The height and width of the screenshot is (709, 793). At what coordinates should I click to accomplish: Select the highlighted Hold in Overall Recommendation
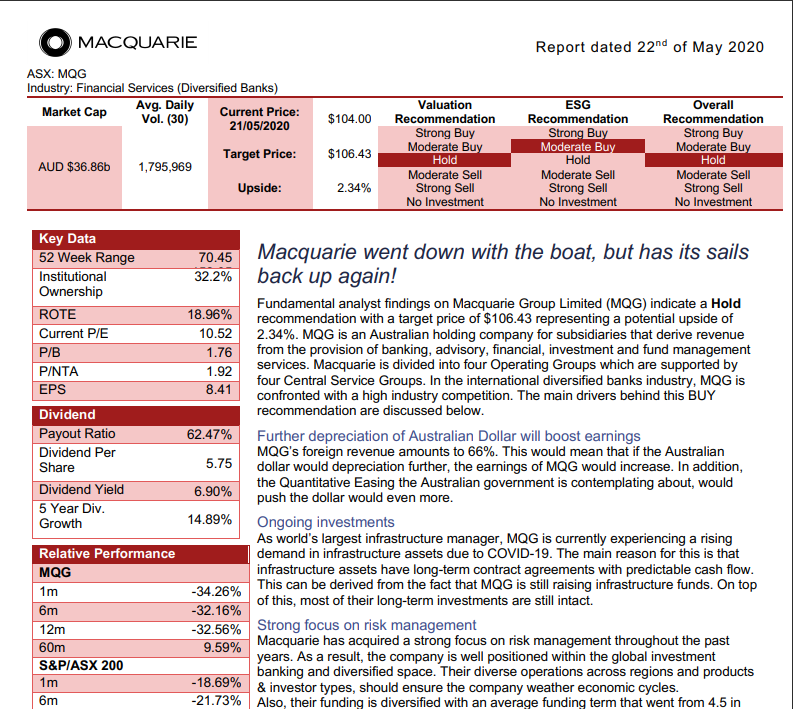712,160
